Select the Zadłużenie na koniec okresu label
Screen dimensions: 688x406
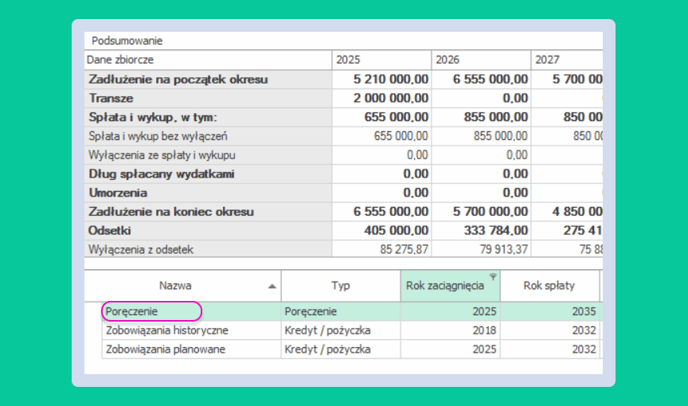171,212
